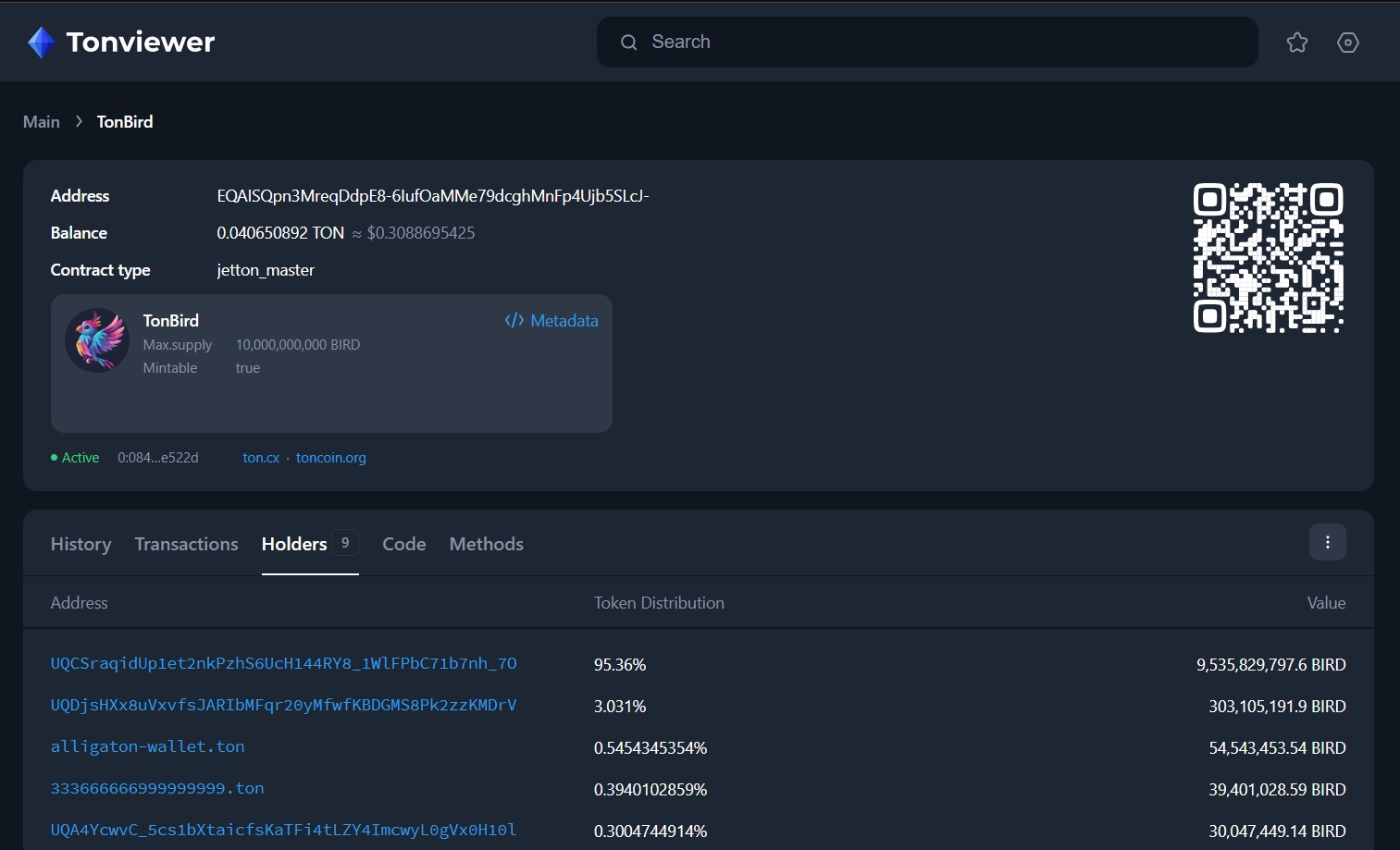1400x850 pixels.
Task: Click the 54,543,453.54 BIRD value
Action: click(1278, 748)
